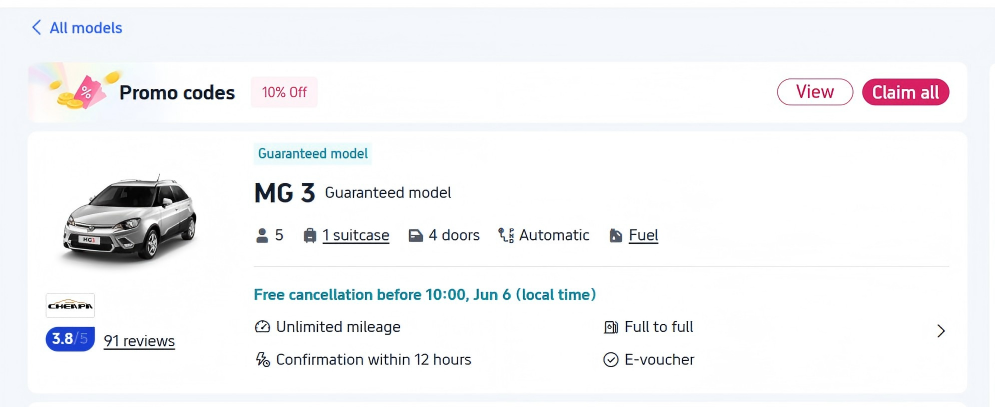Click the Confirmation within 12 hours lightning icon

tap(262, 360)
